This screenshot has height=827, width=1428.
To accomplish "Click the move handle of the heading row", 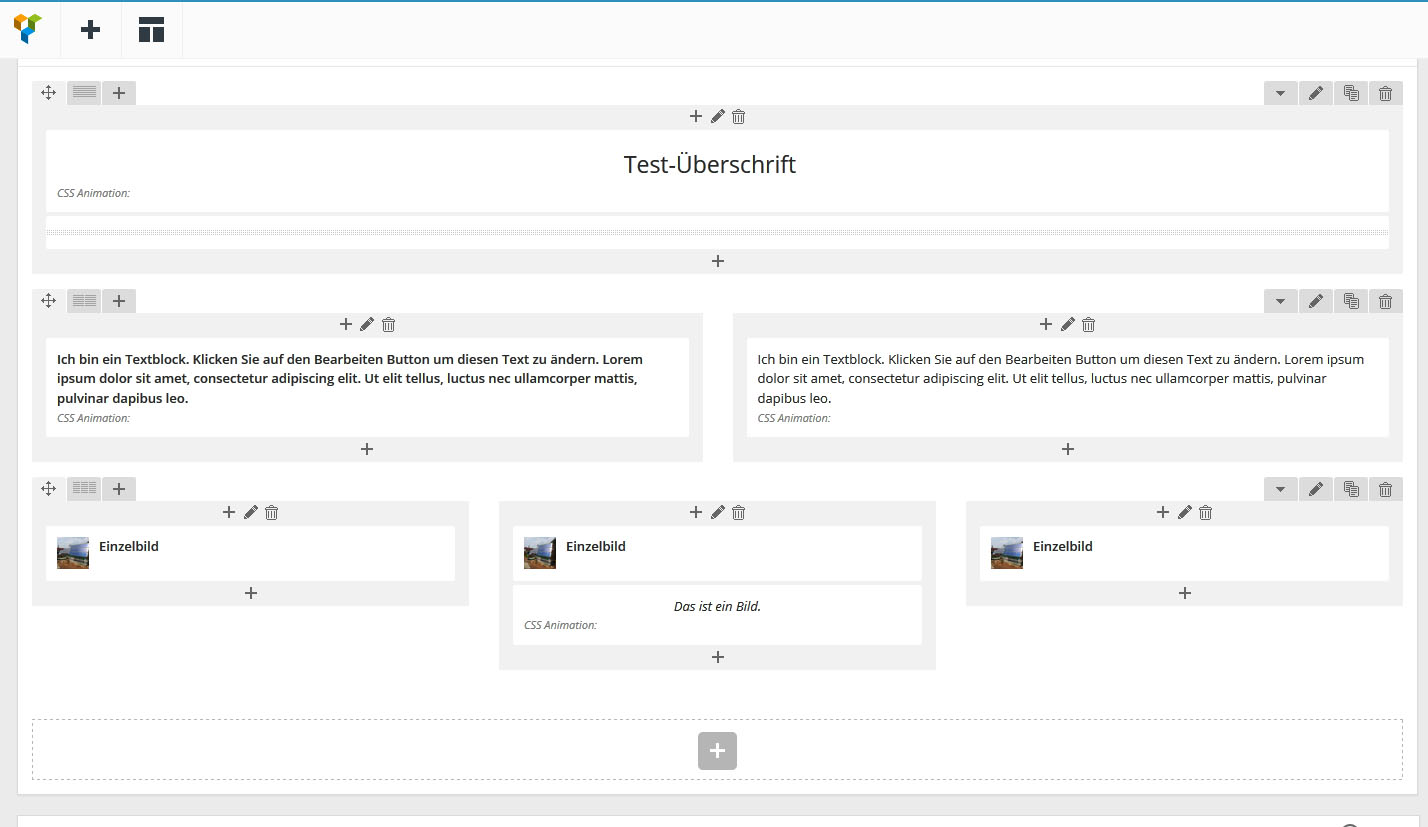I will pyautogui.click(x=48, y=93).
